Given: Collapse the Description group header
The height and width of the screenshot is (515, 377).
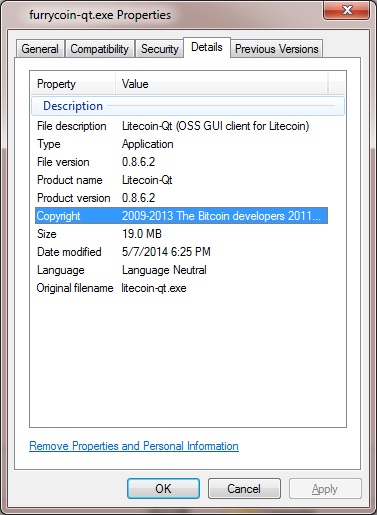Looking at the screenshot, I should tap(188, 106).
